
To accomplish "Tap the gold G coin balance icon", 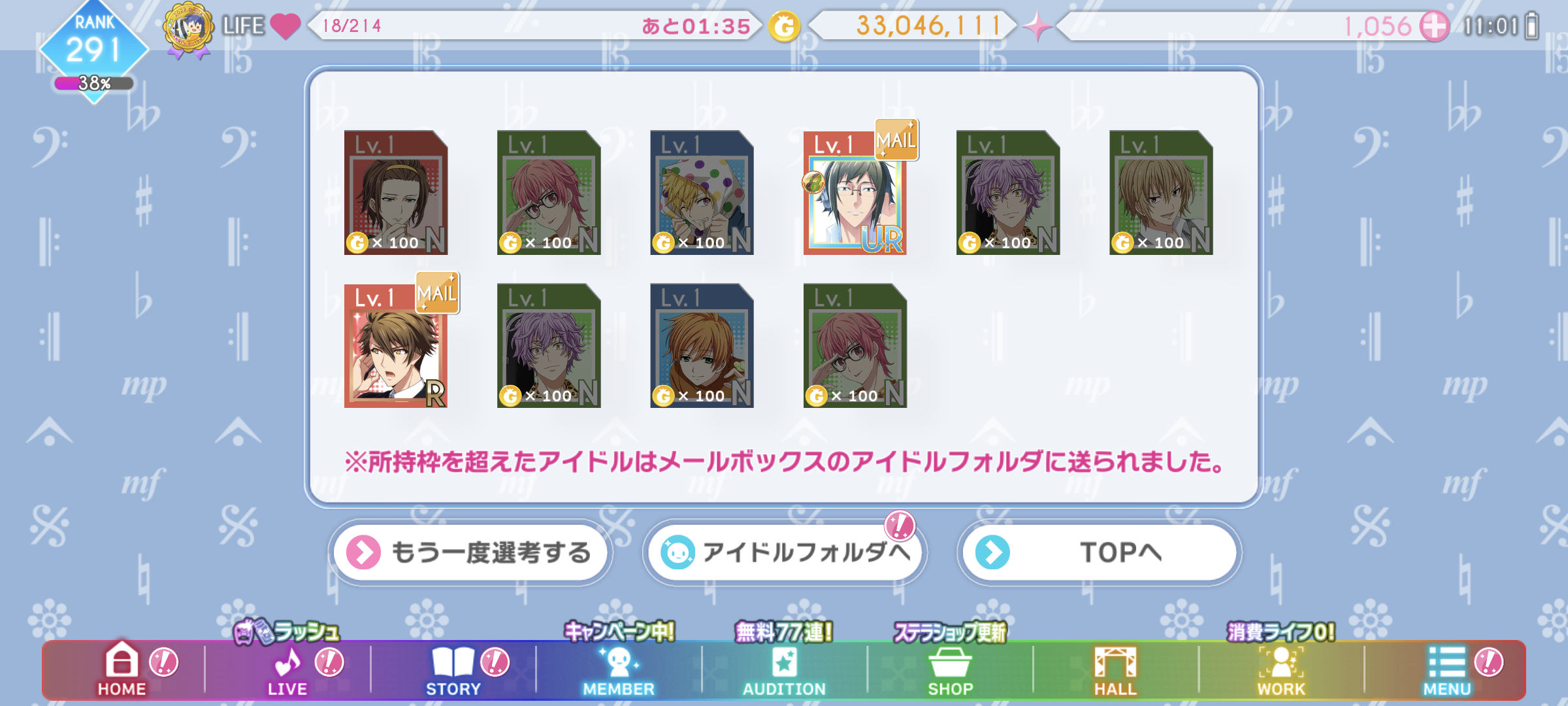I will click(784, 27).
